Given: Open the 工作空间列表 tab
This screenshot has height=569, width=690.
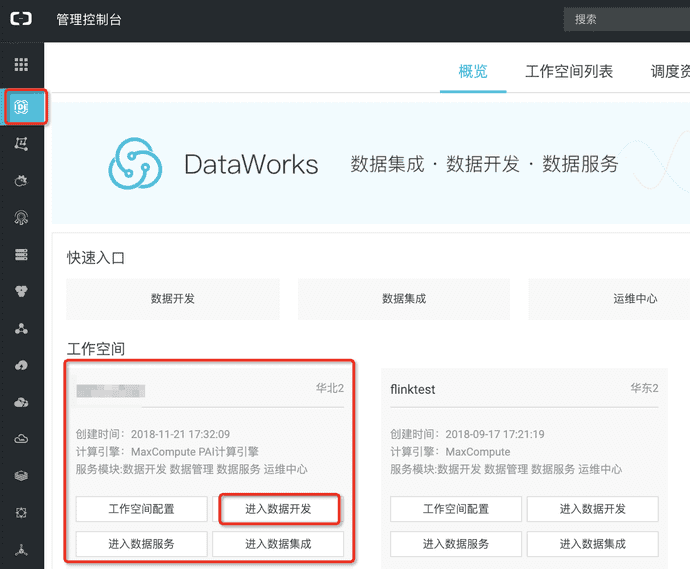Looking at the screenshot, I should tap(569, 71).
